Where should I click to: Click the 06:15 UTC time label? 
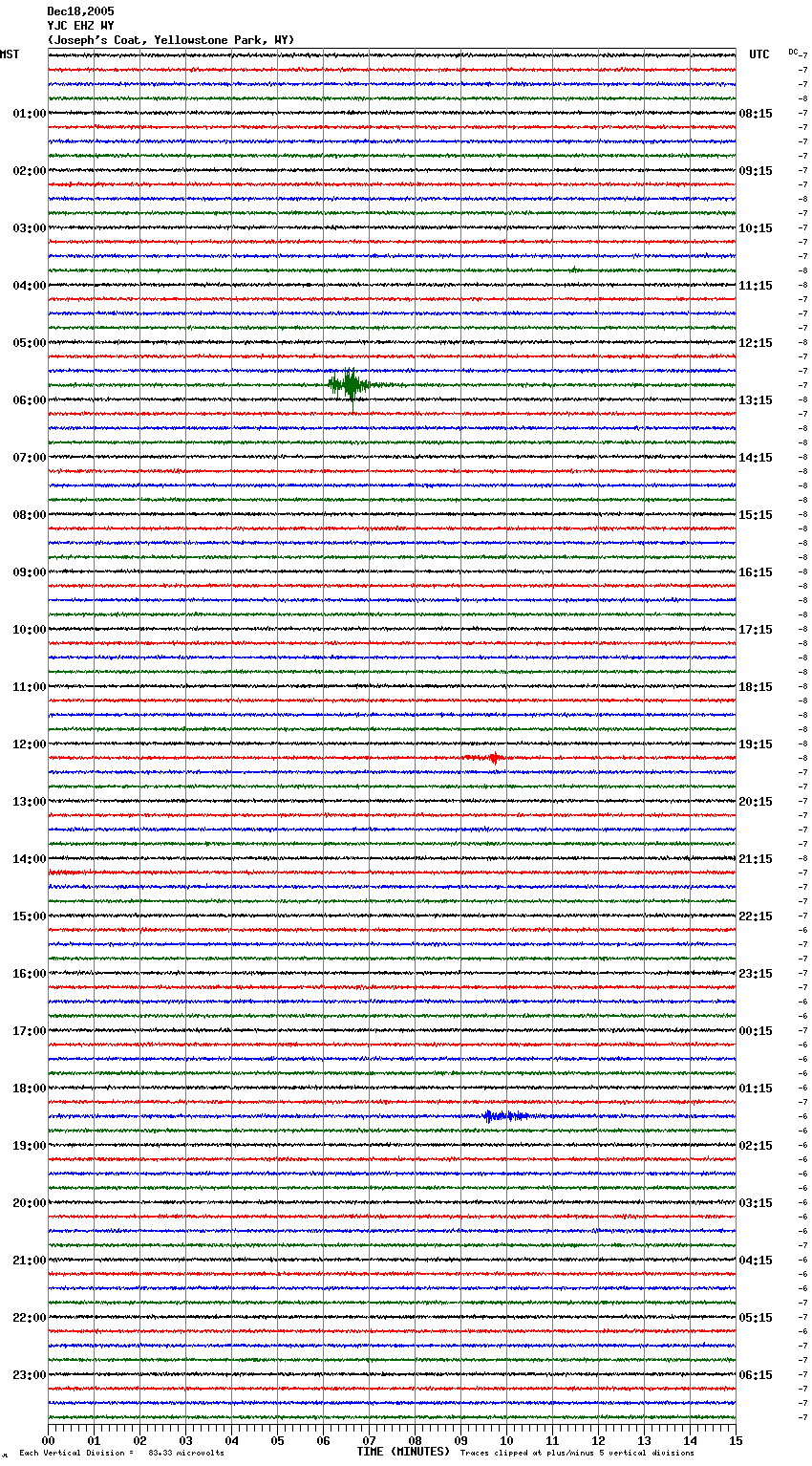756,1375
